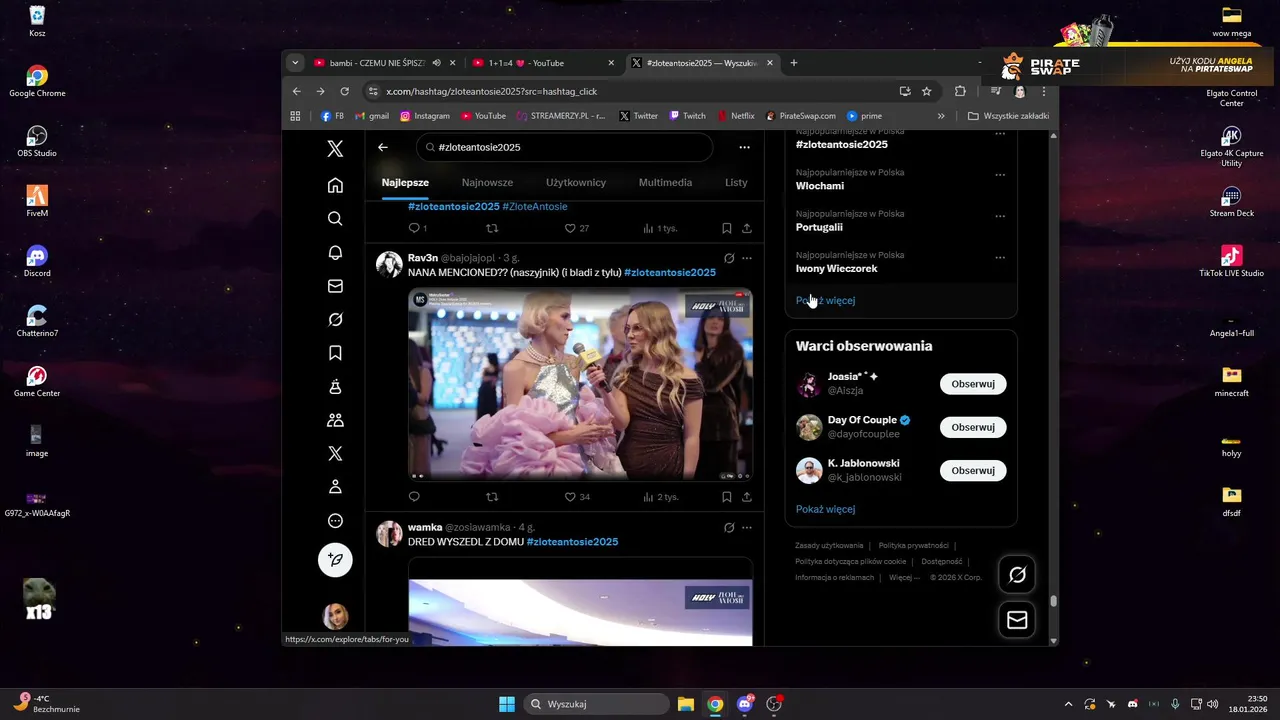Open Grok icon in X sidebar
The height and width of the screenshot is (720, 1280).
coord(335,319)
